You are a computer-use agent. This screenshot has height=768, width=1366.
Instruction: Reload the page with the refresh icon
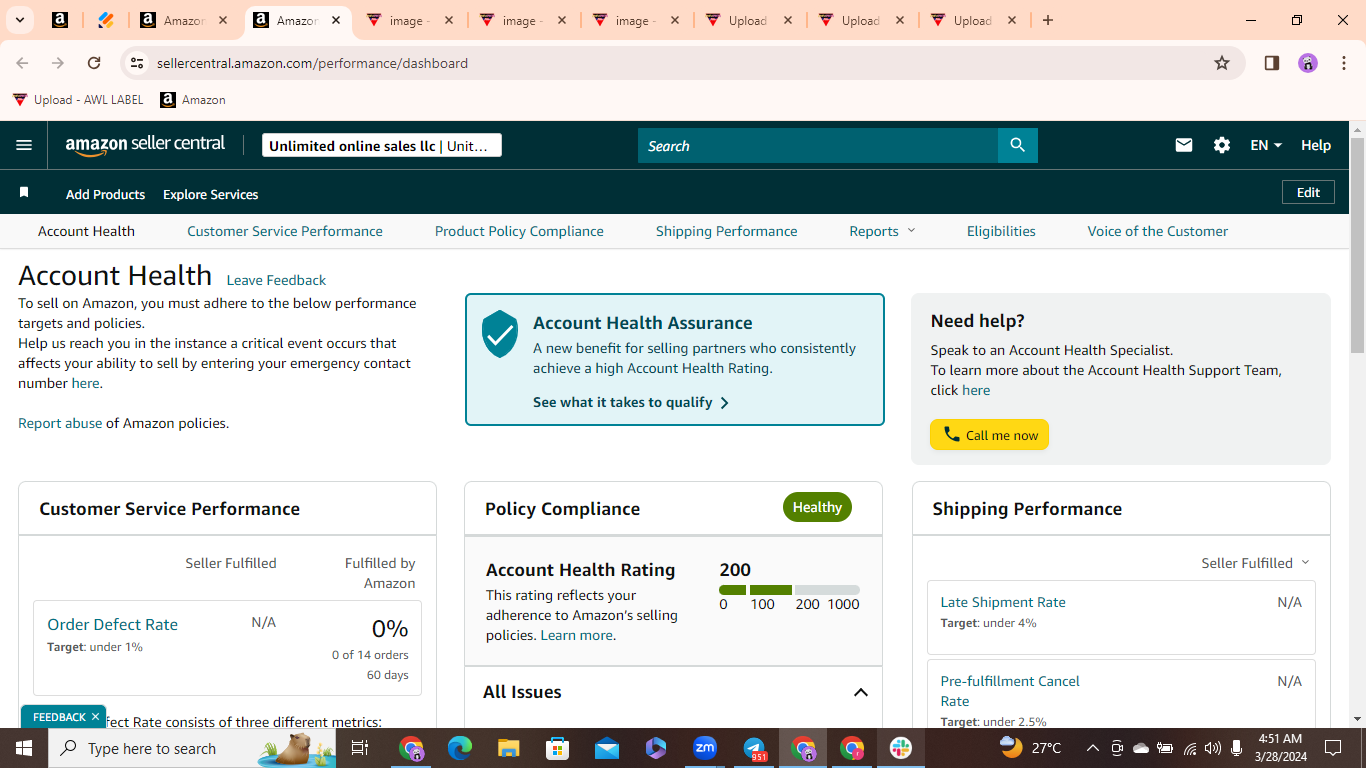pos(94,63)
